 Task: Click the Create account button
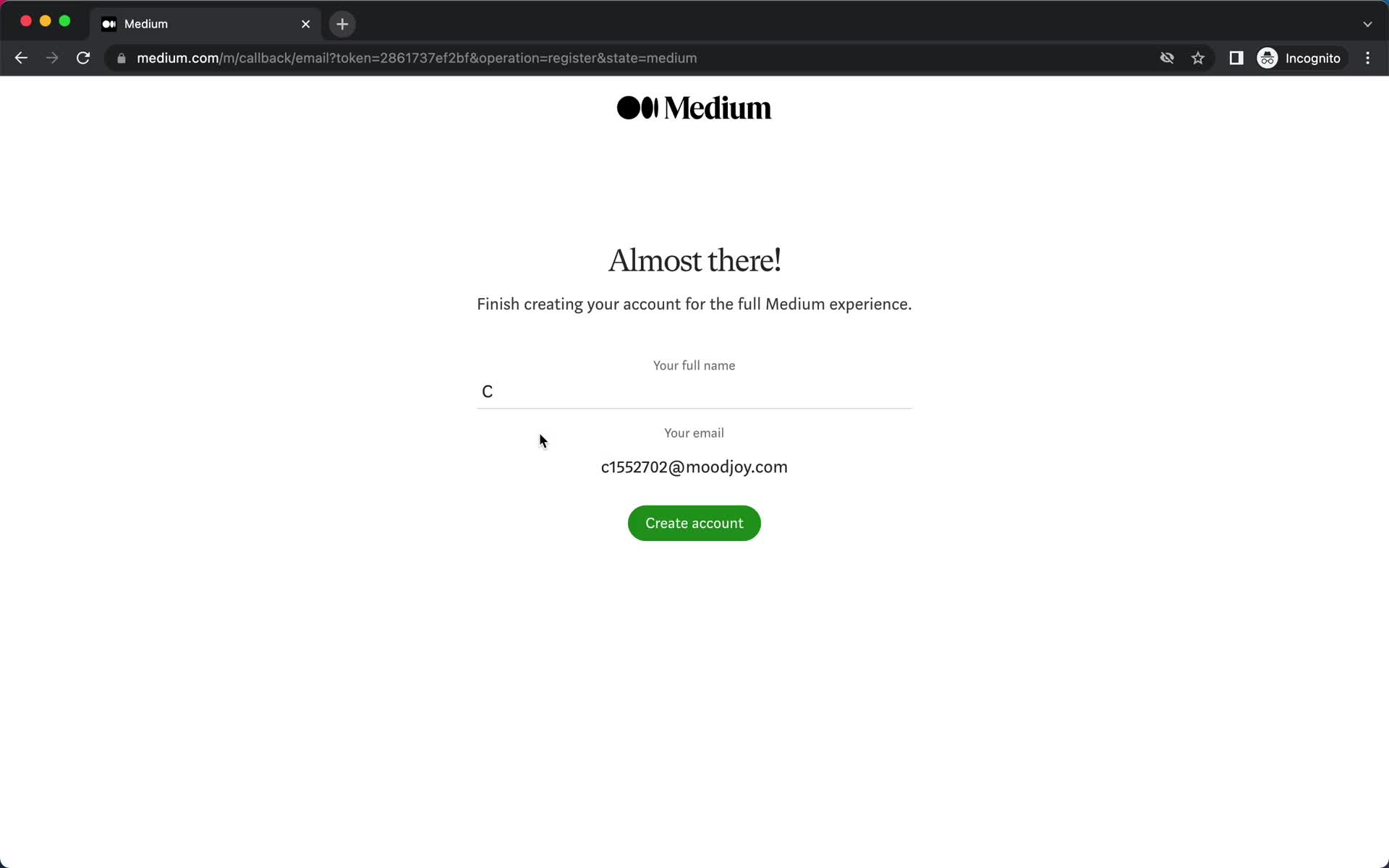(x=694, y=523)
